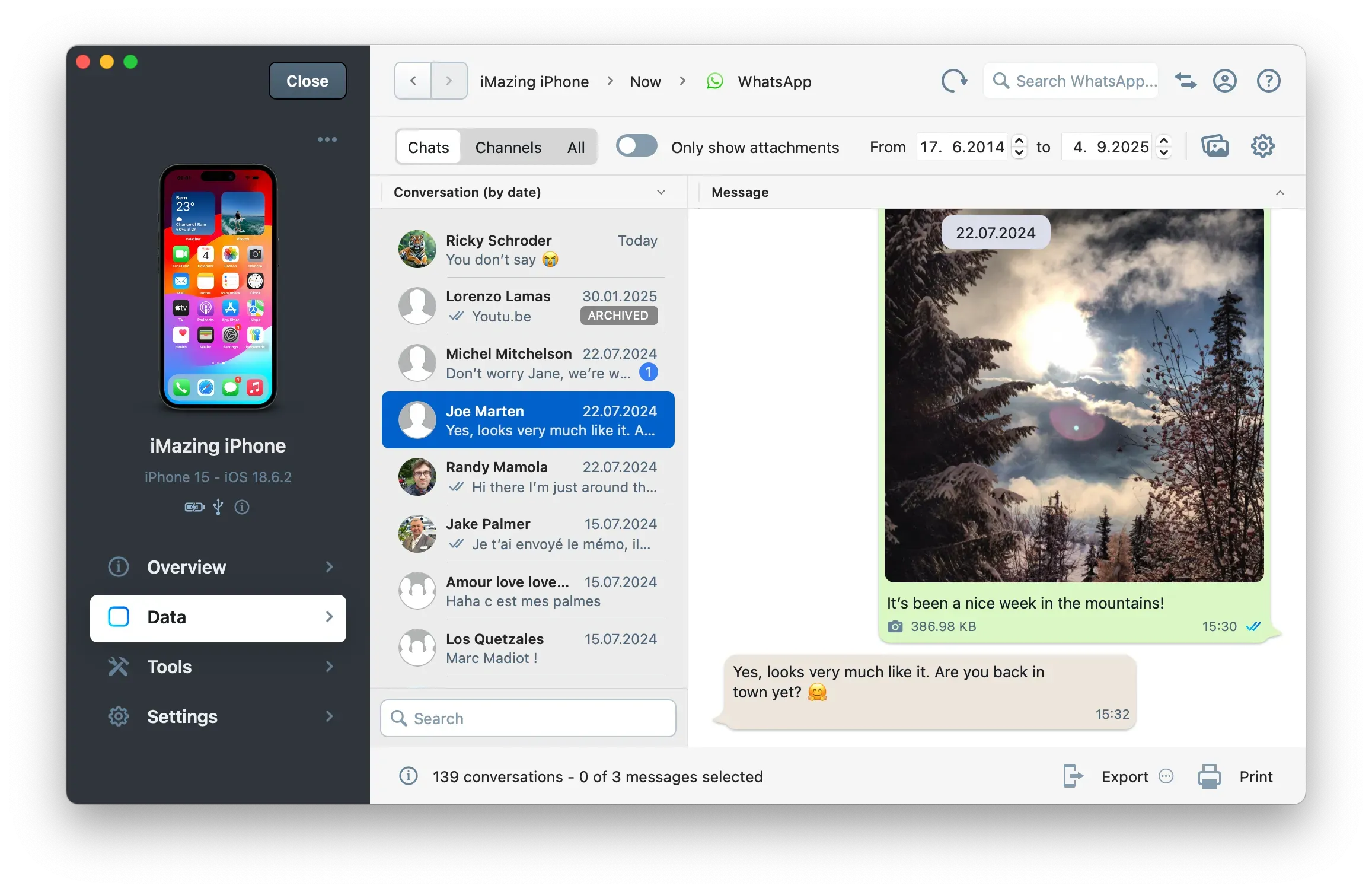This screenshot has width=1372, height=892.
Task: Switch to the All tab
Action: coord(576,146)
